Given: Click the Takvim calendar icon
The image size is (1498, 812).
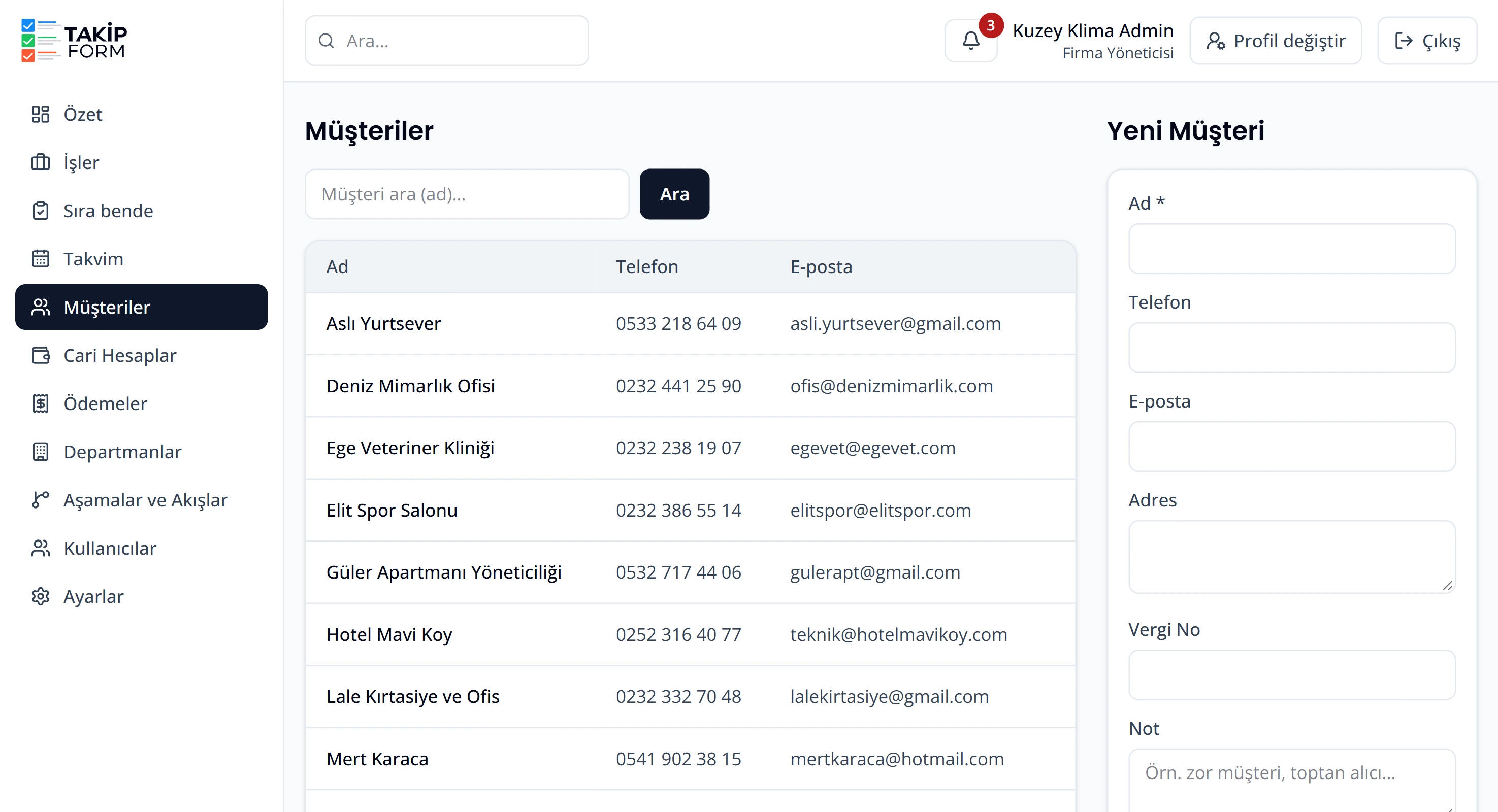Looking at the screenshot, I should [x=40, y=259].
